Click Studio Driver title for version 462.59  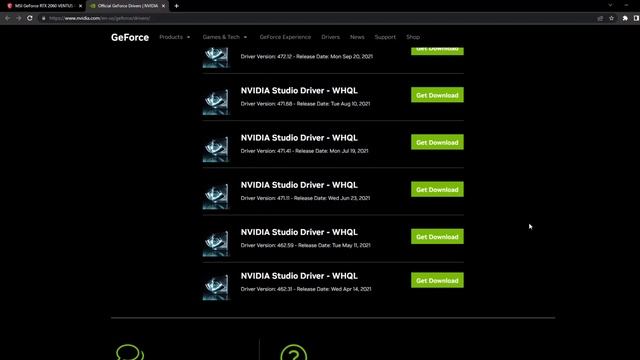[299, 232]
